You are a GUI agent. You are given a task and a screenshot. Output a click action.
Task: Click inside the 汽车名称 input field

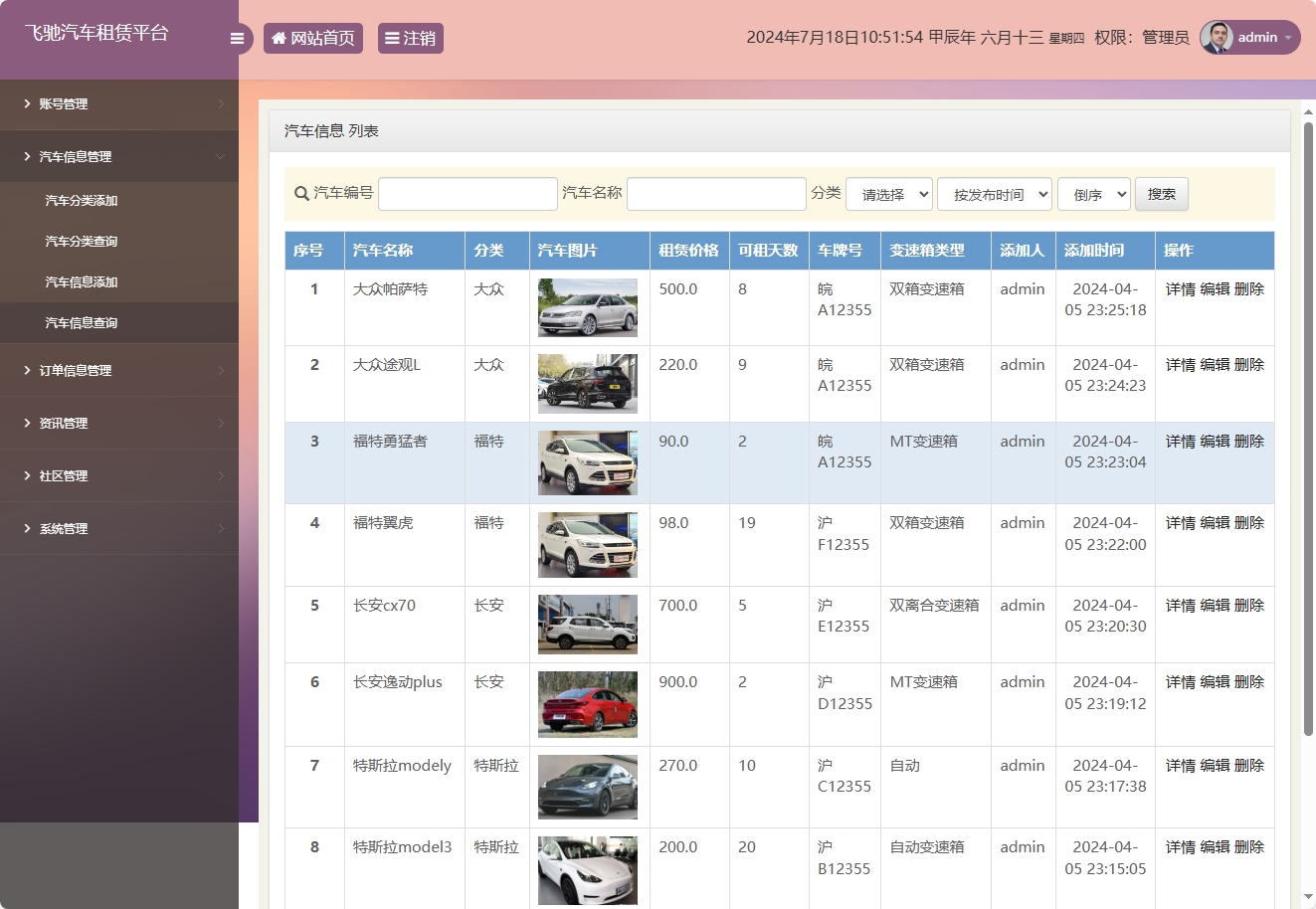click(x=716, y=193)
